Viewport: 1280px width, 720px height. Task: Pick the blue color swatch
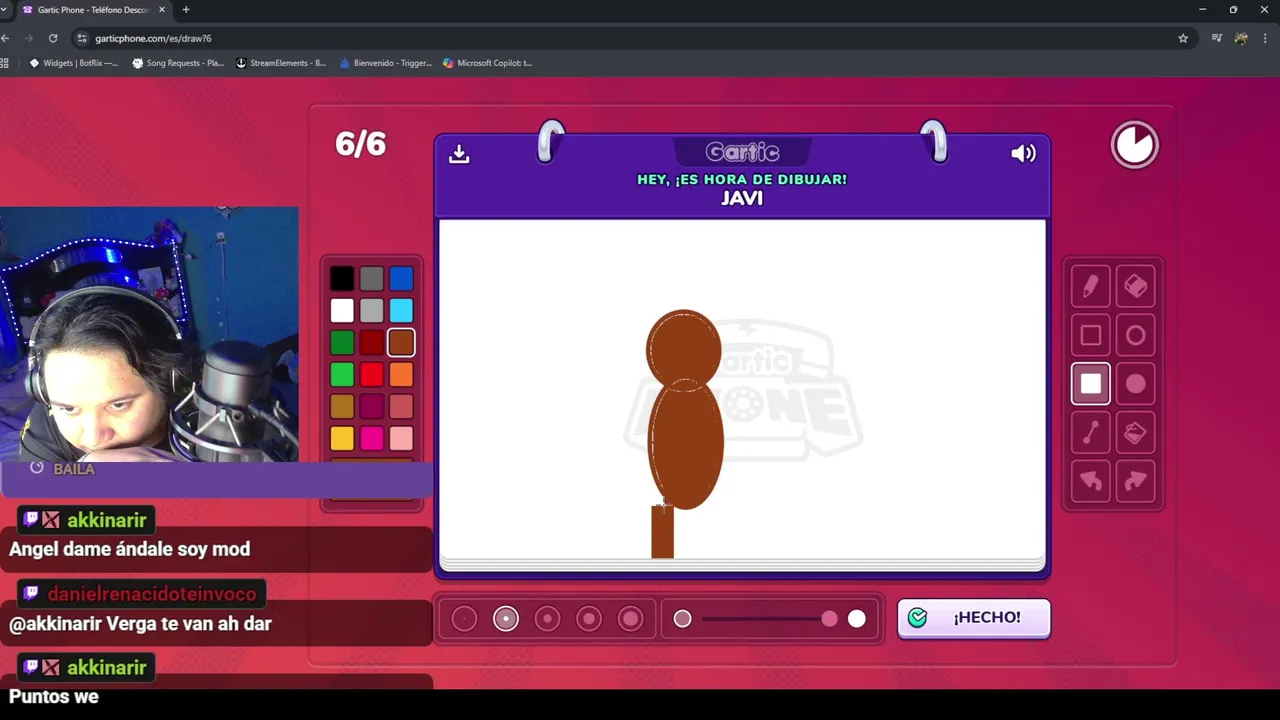pyautogui.click(x=401, y=279)
